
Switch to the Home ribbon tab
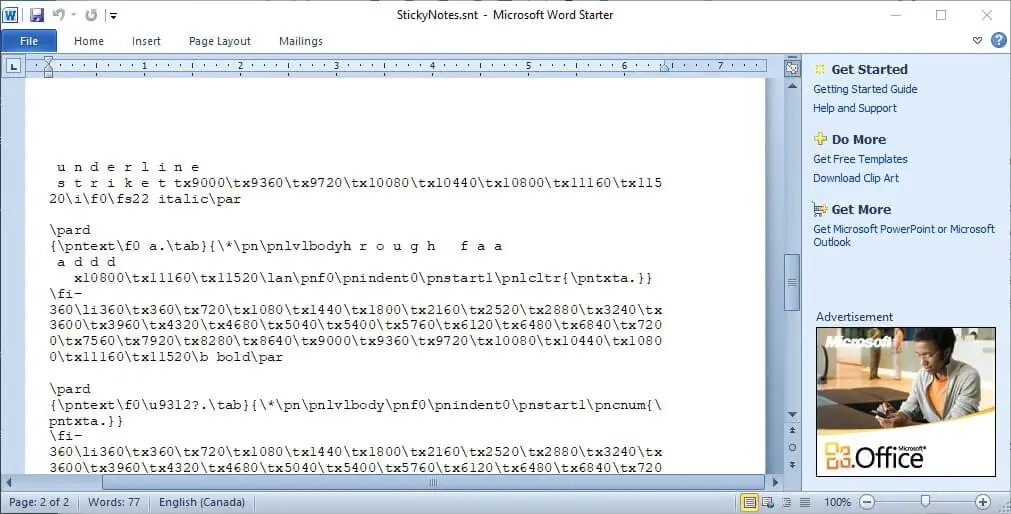pyautogui.click(x=89, y=41)
